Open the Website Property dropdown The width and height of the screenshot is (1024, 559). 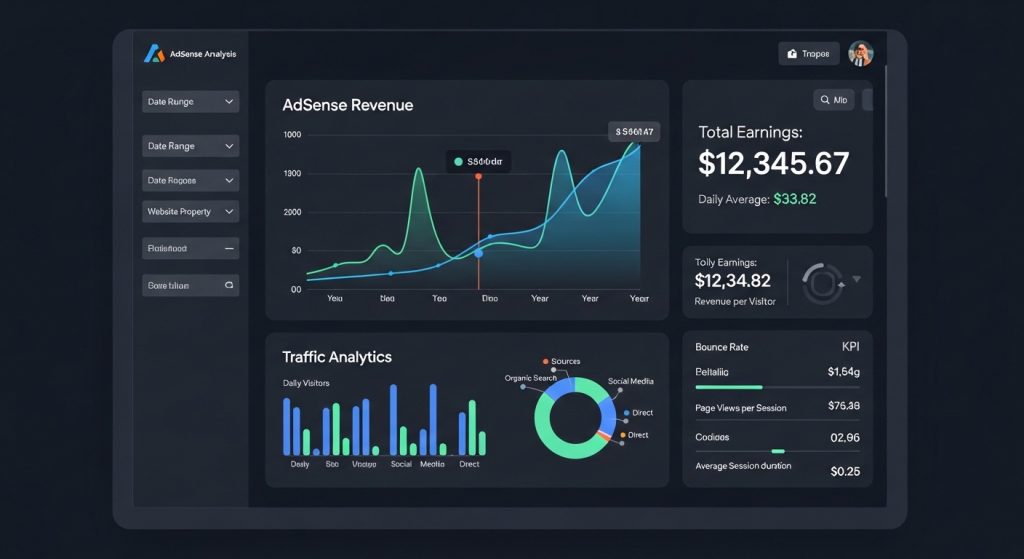pyautogui.click(x=190, y=212)
